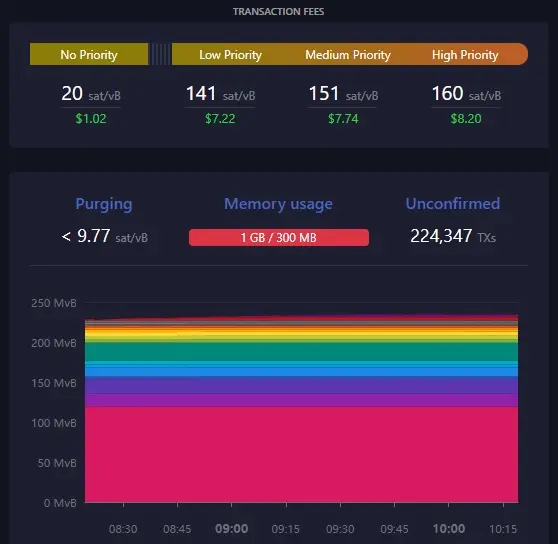This screenshot has width=558, height=544.
Task: Click the Purging label
Action: pos(104,204)
